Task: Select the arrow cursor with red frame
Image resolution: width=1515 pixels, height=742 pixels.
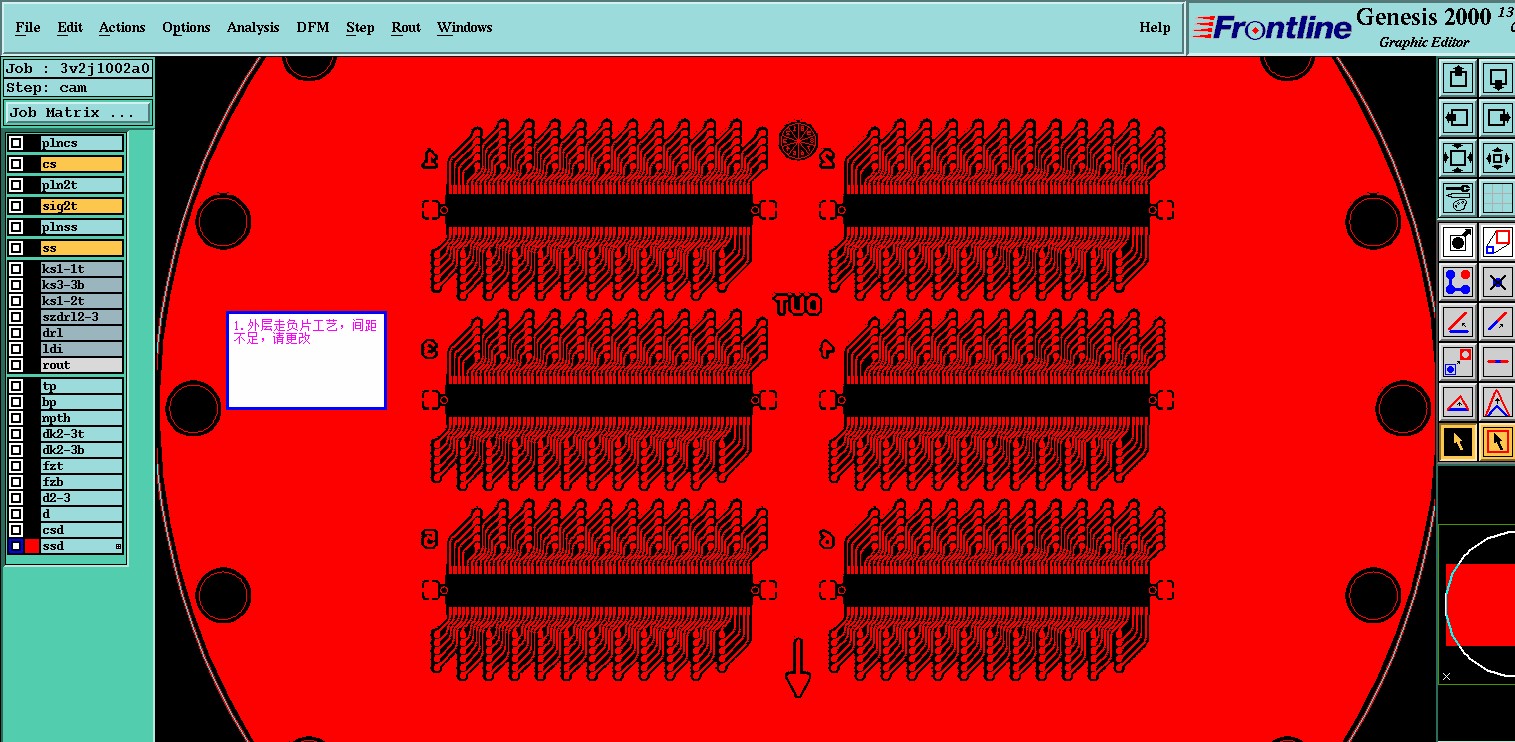Action: [x=1497, y=442]
